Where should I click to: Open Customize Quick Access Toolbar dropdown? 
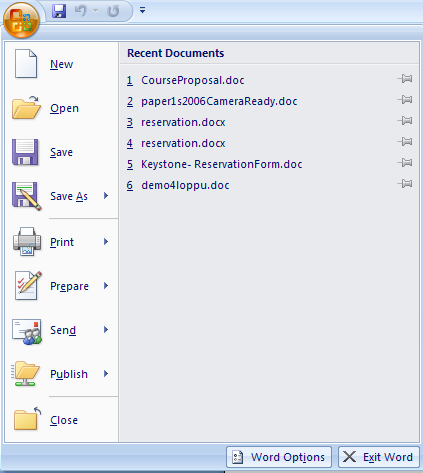pyautogui.click(x=143, y=11)
